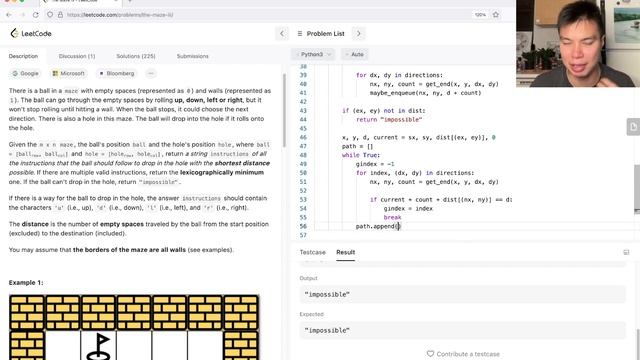640x360 pixels.
Task: Click the console panel collapse icon
Action: click(x=626, y=252)
